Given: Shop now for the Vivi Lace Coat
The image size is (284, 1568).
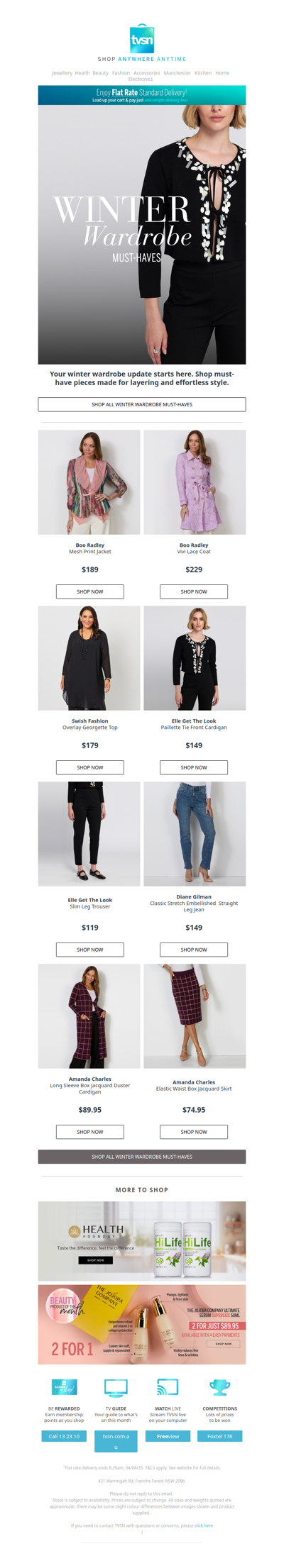Looking at the screenshot, I should [x=194, y=591].
